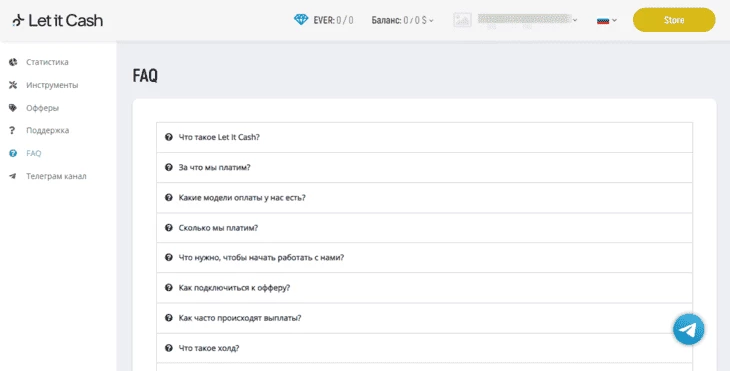The height and width of the screenshot is (371, 730).
Task: Click the FAQ page heading
Action: [145, 75]
